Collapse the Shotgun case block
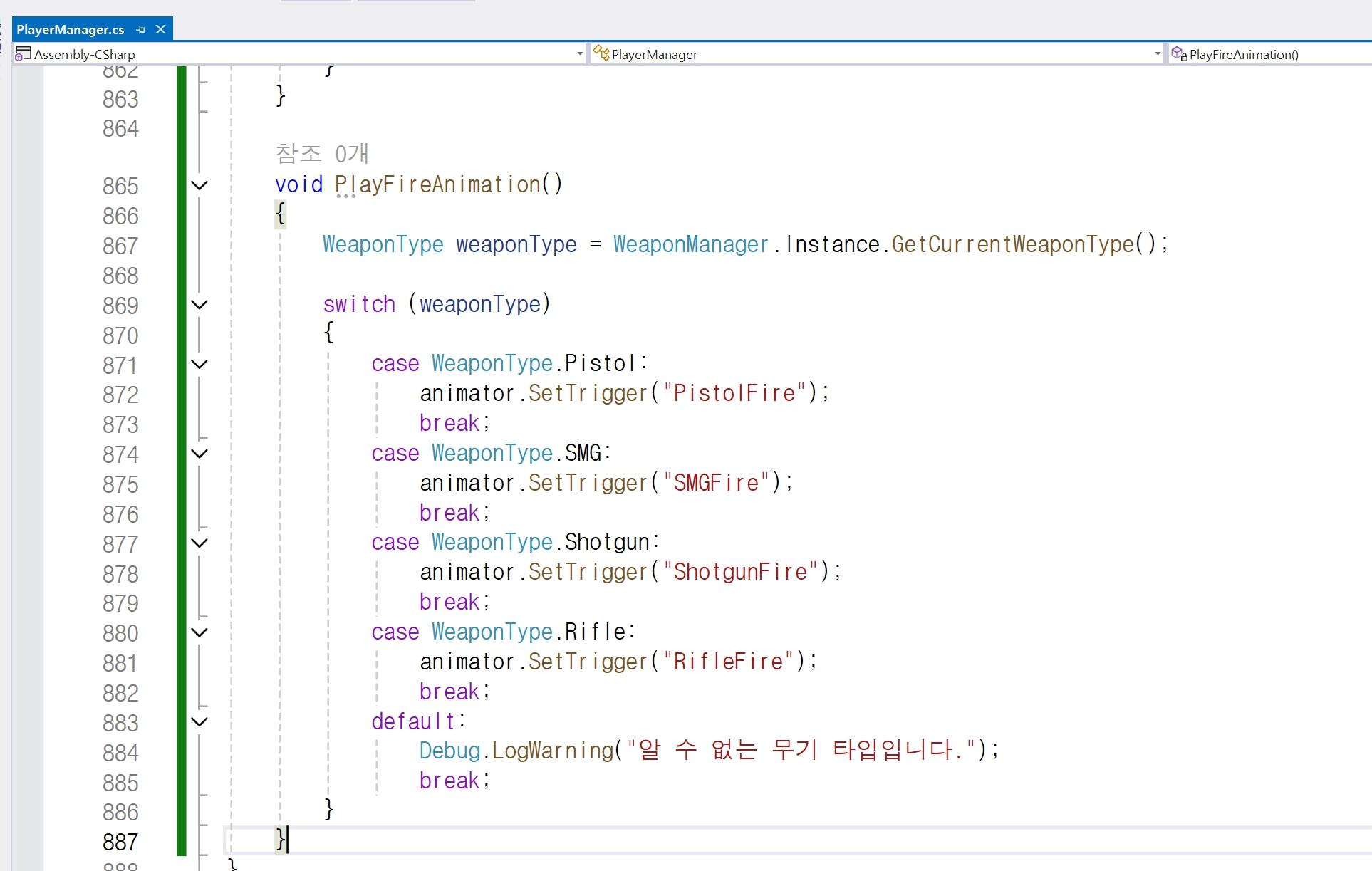Screen dimensions: 1372x871 tap(199, 543)
